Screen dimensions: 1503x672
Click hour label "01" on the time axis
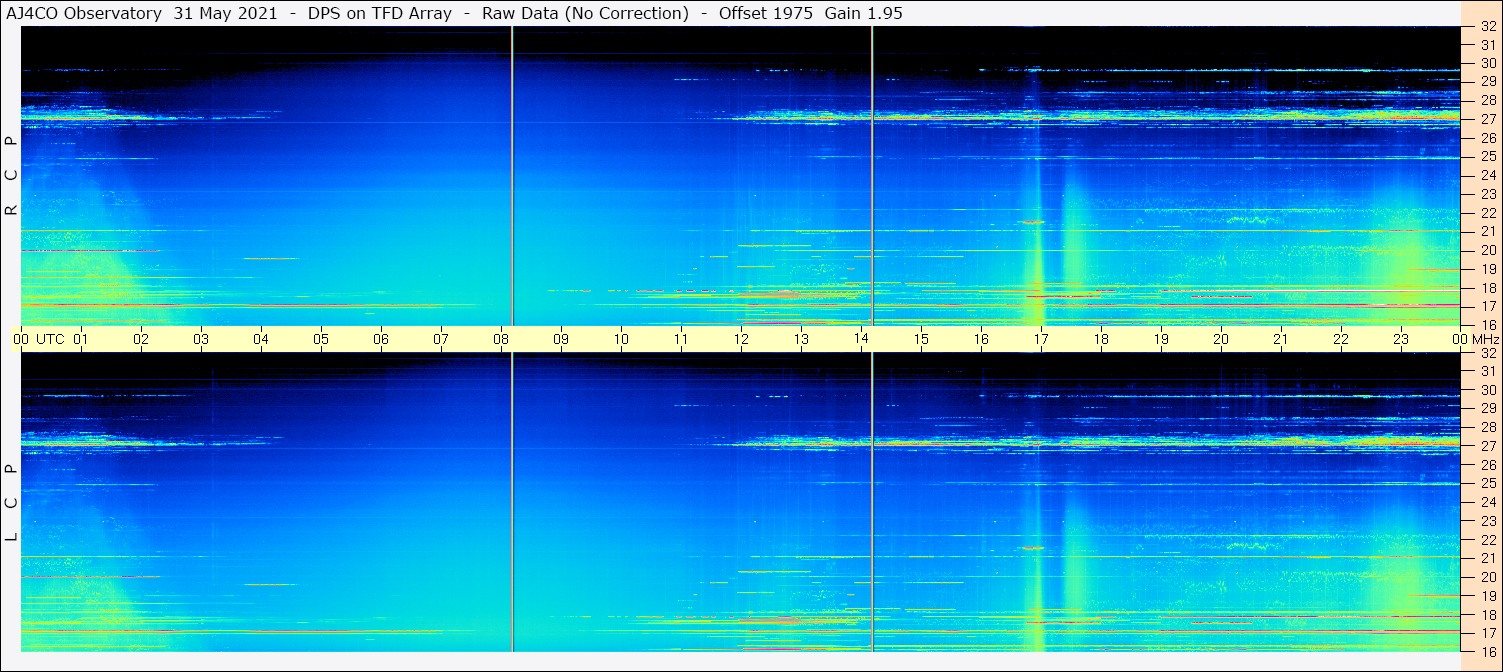pos(81,339)
